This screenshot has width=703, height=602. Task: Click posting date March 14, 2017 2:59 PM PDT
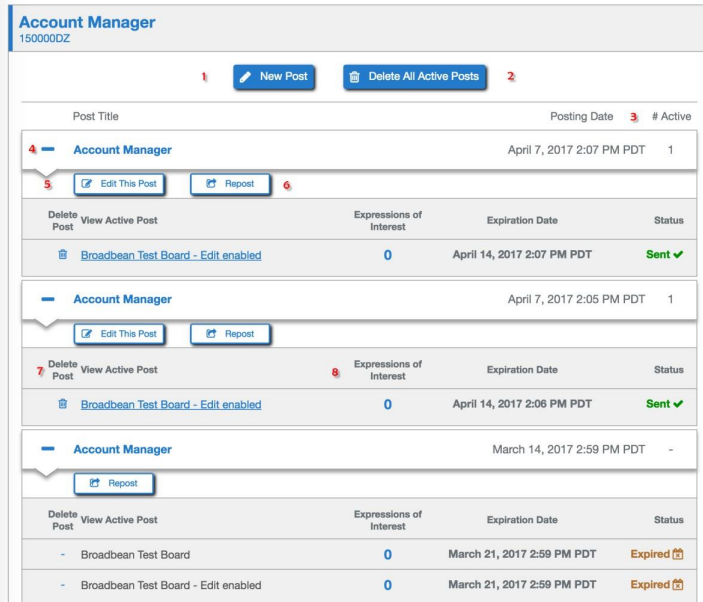click(x=568, y=449)
